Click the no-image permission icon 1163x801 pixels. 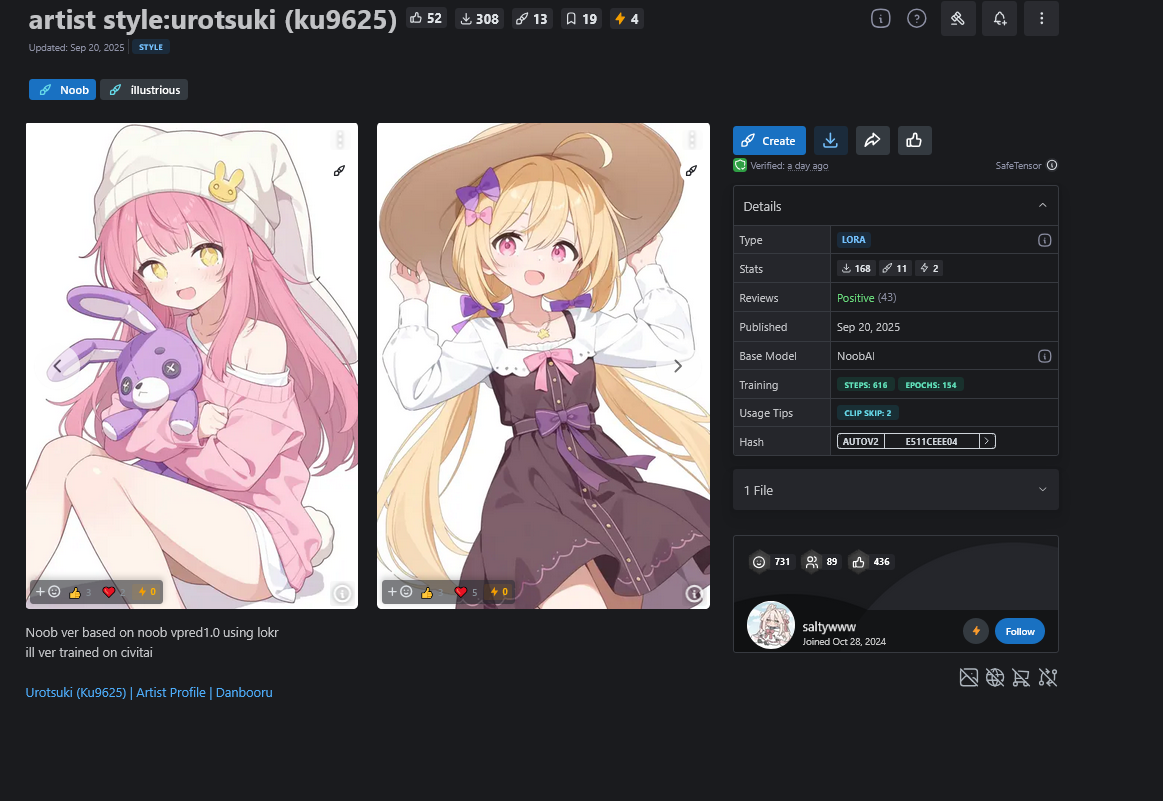pos(969,677)
